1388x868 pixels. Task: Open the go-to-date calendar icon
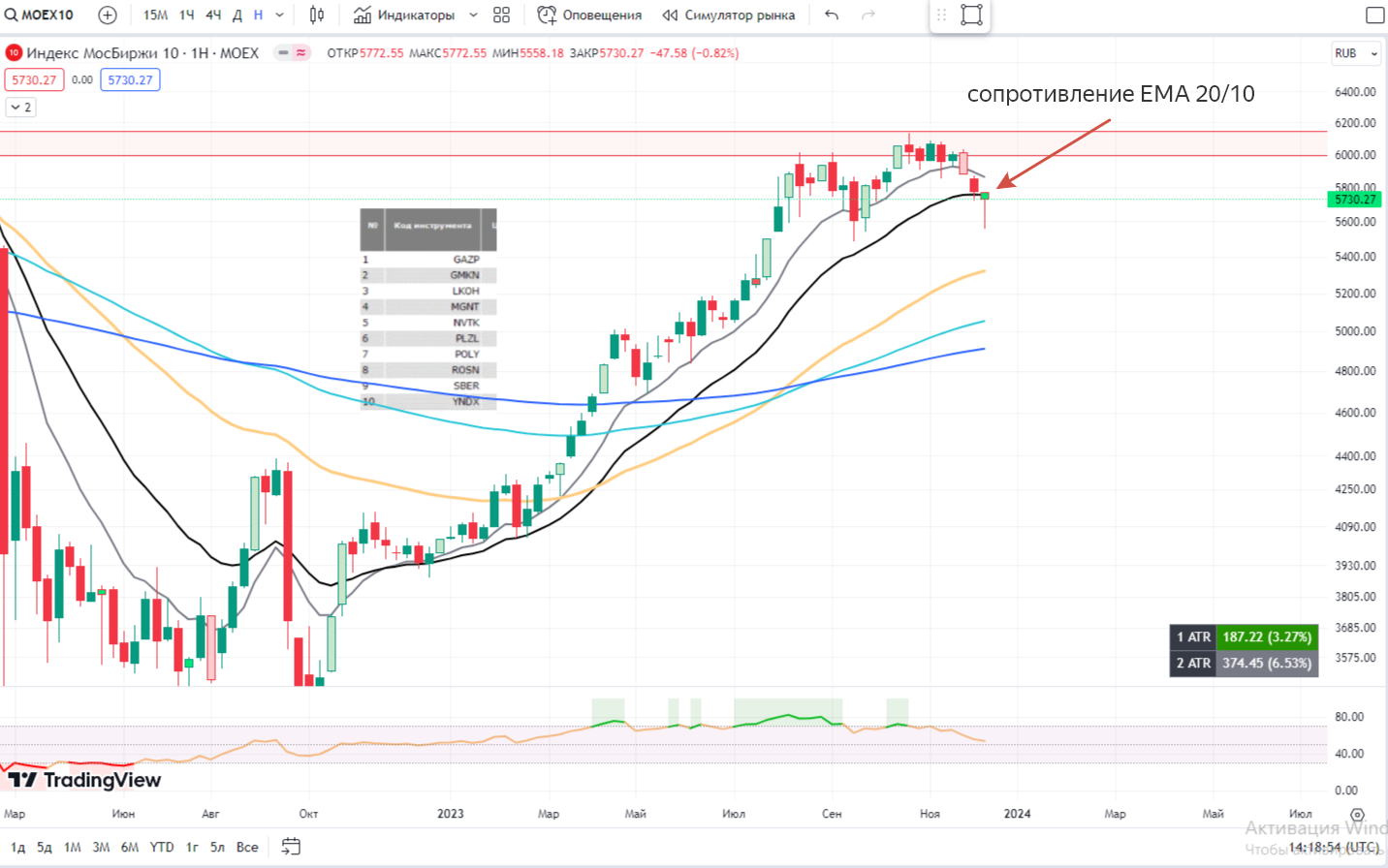(291, 847)
